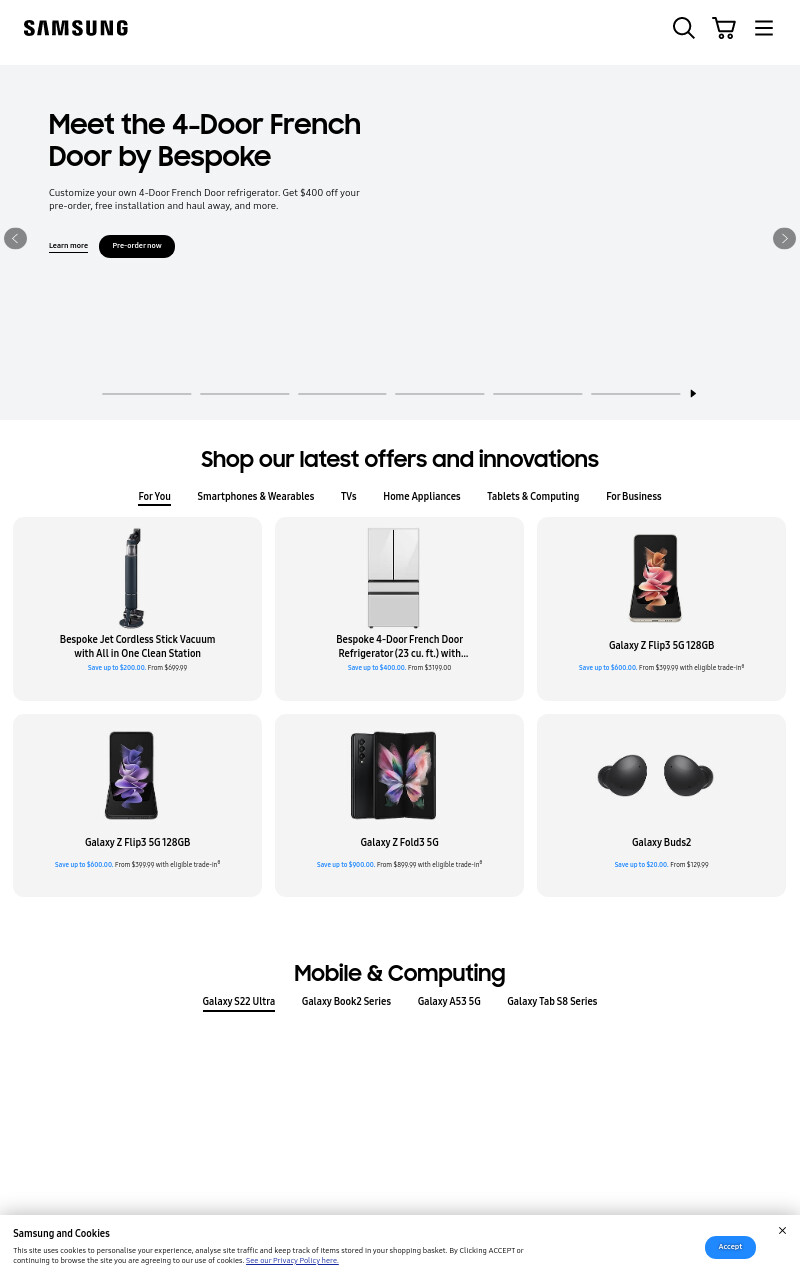This screenshot has height=1280, width=800.
Task: Open the privacy policy link
Action: (292, 1261)
